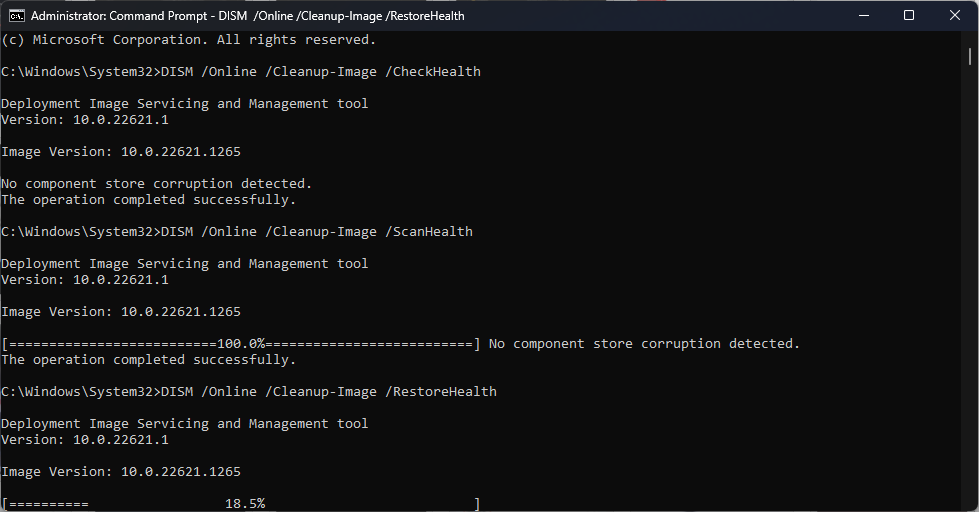Minimize the Command Prompt window

(864, 16)
